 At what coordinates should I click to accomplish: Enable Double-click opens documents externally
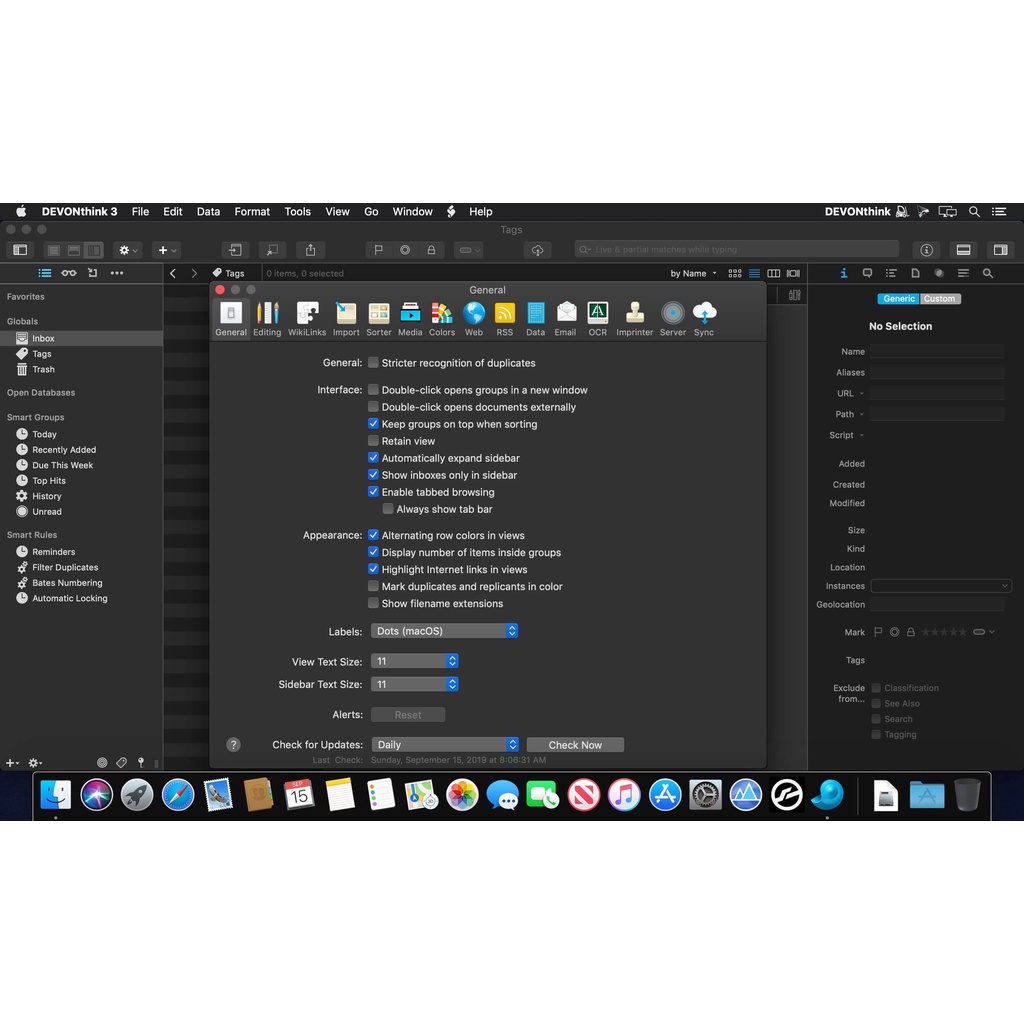point(374,406)
